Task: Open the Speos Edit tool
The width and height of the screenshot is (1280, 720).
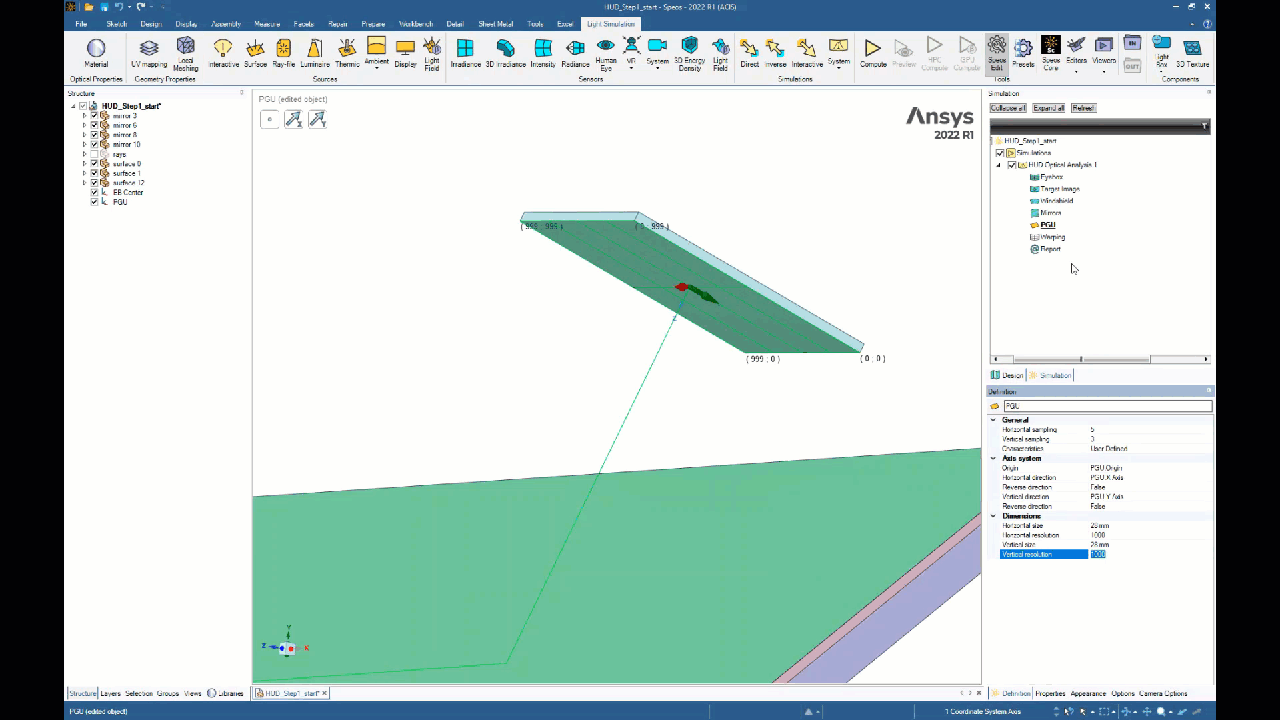Action: (997, 54)
